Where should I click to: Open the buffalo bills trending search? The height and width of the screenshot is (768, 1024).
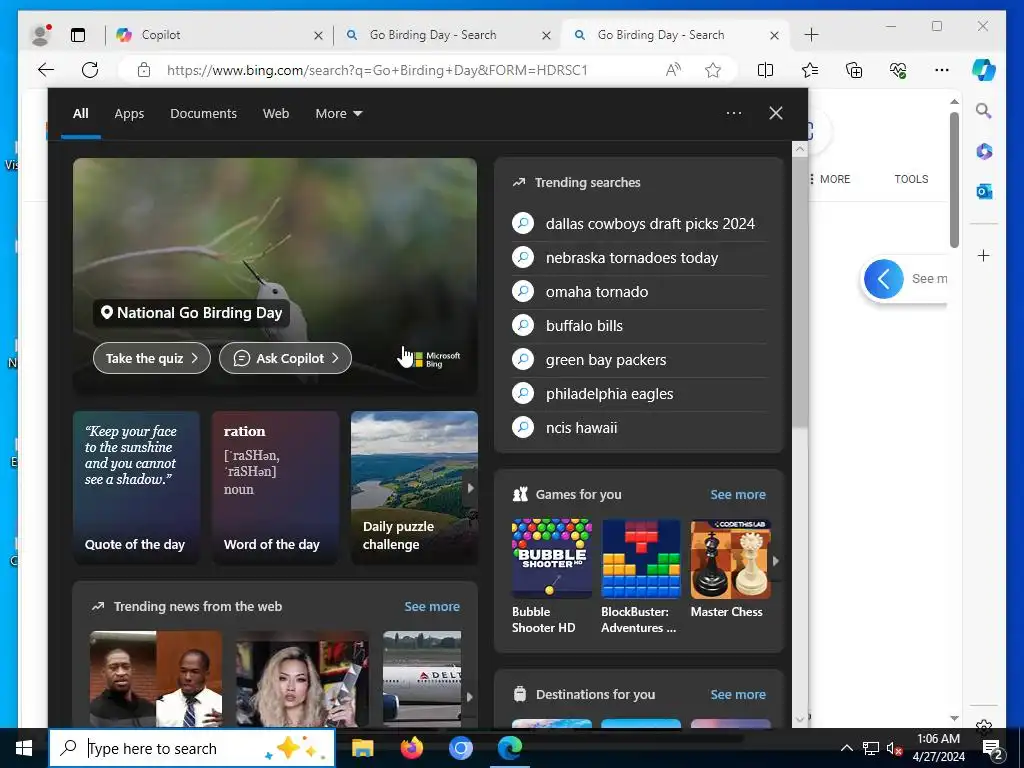[639, 326]
